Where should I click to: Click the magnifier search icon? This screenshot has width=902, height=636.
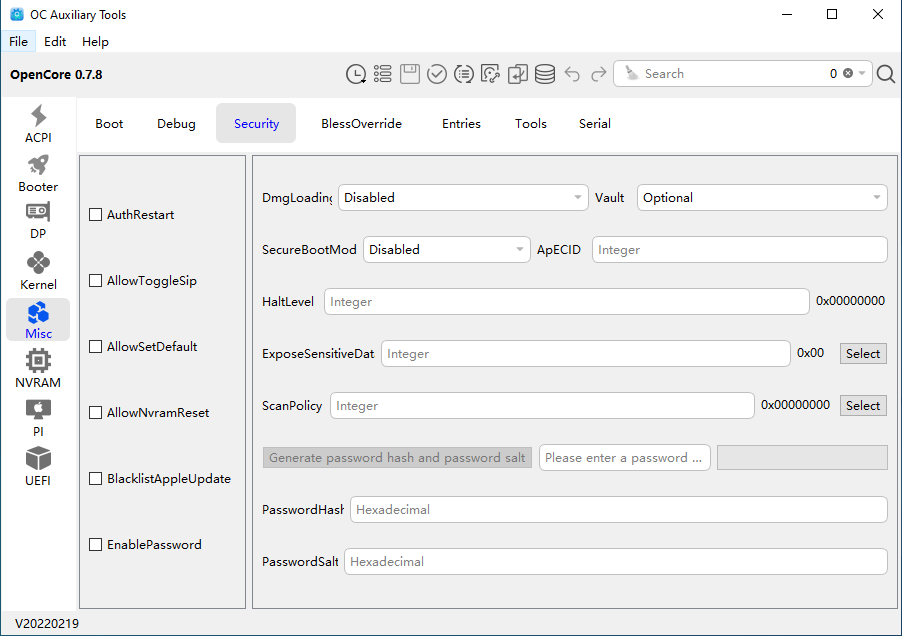[886, 74]
